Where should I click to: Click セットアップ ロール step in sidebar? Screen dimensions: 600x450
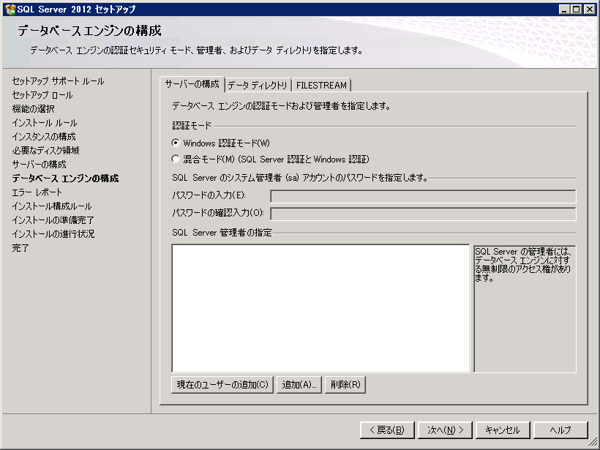click(x=42, y=95)
